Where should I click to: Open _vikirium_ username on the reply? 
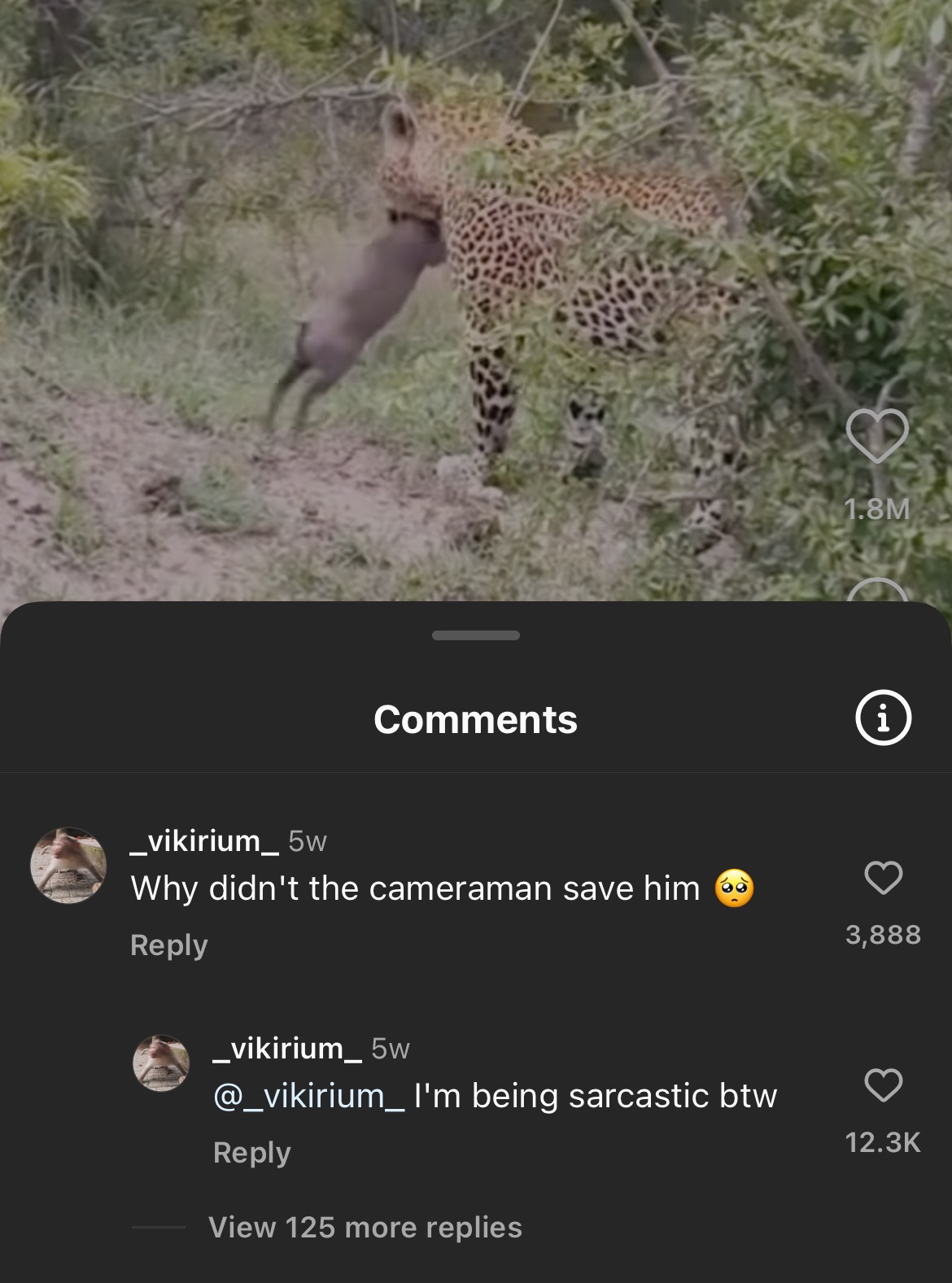(x=287, y=1048)
